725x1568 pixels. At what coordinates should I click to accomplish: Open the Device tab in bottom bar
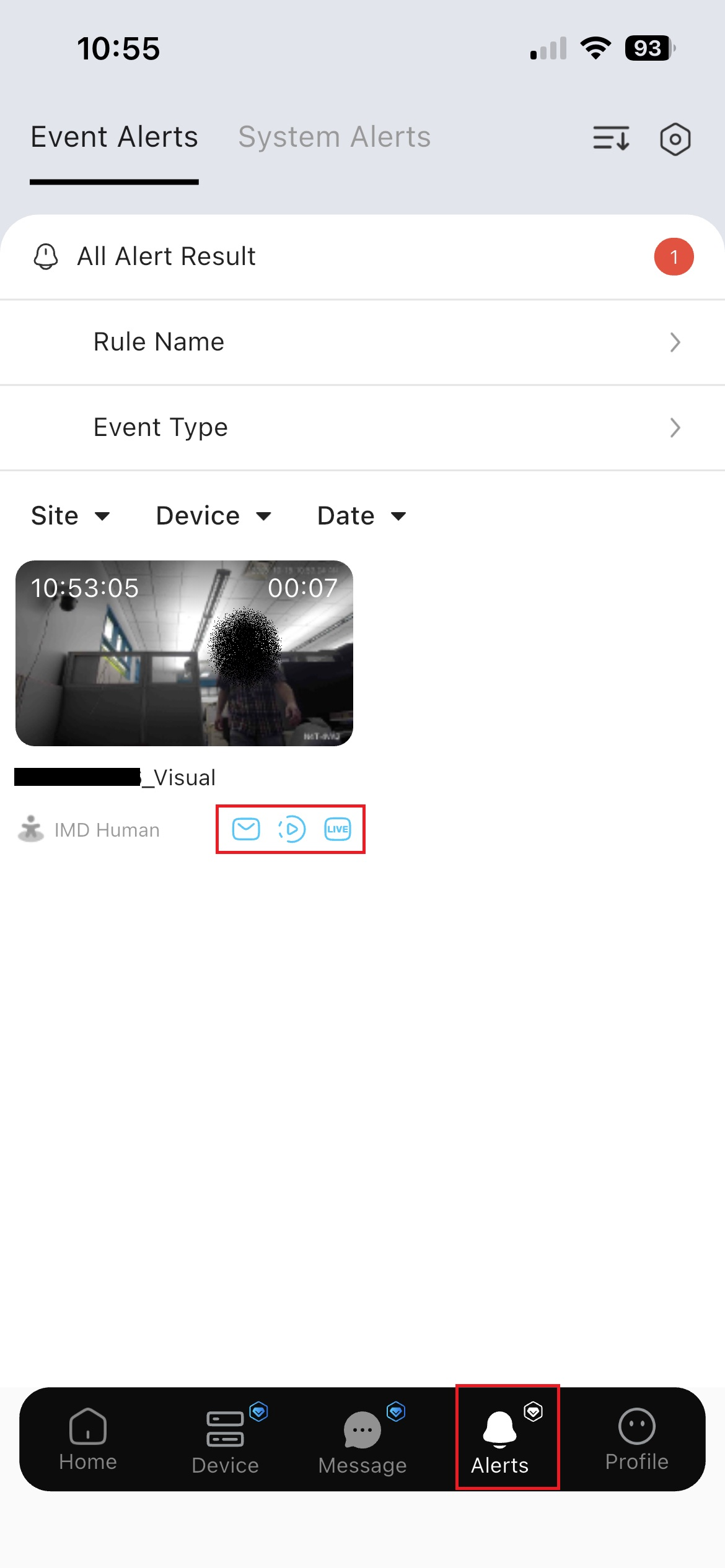pos(226,1440)
